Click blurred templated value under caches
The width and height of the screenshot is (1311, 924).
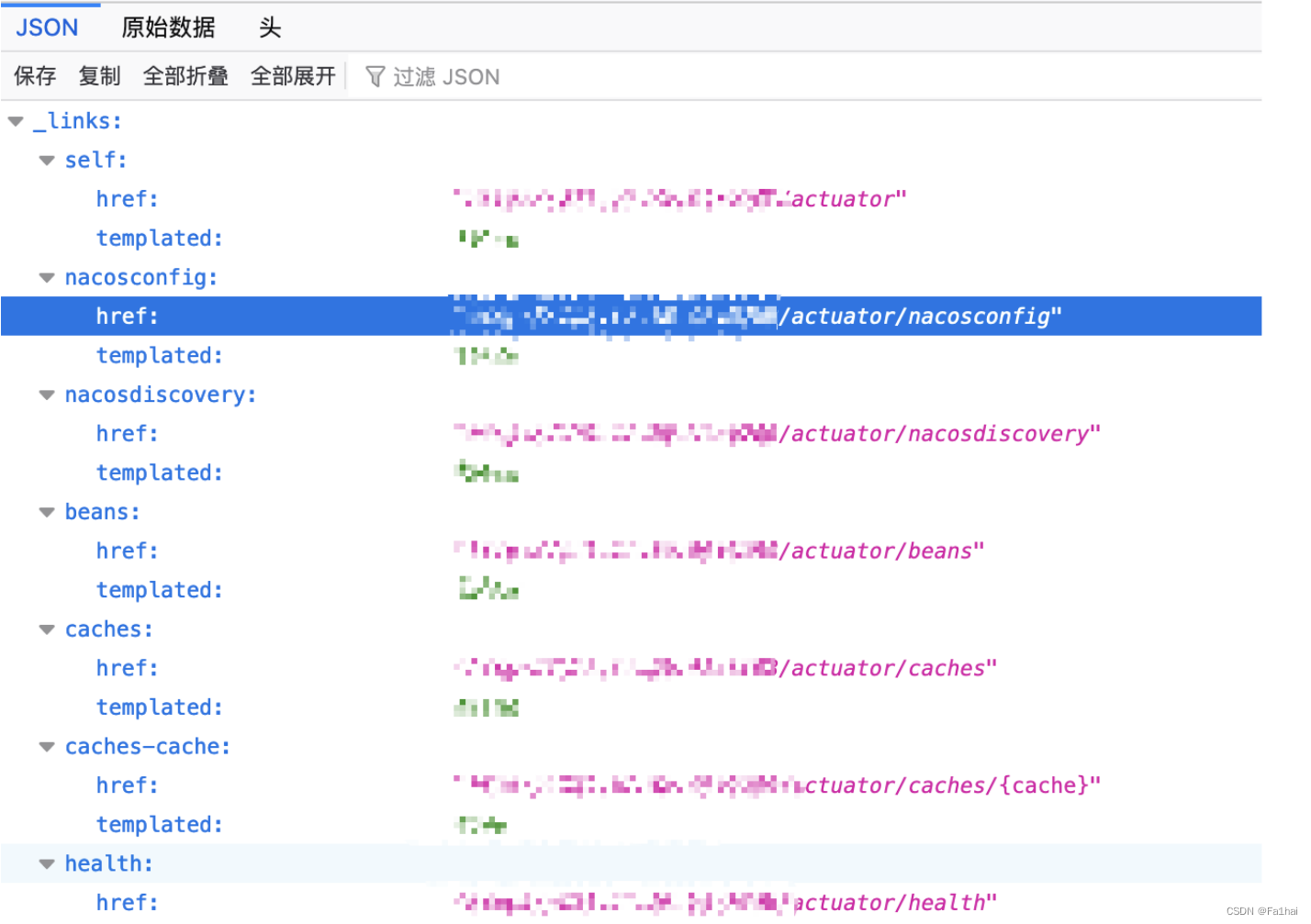pyautogui.click(x=487, y=707)
